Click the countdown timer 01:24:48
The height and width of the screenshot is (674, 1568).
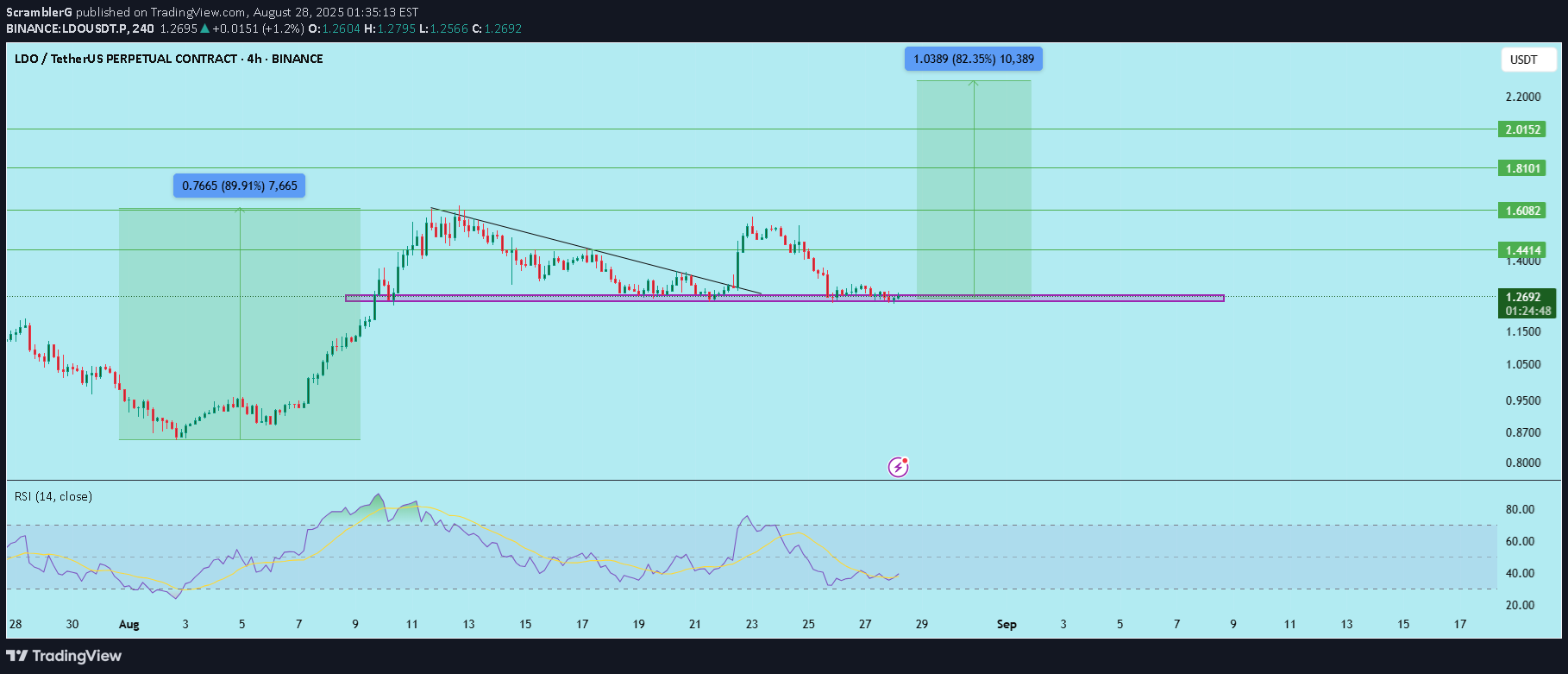(x=1527, y=311)
